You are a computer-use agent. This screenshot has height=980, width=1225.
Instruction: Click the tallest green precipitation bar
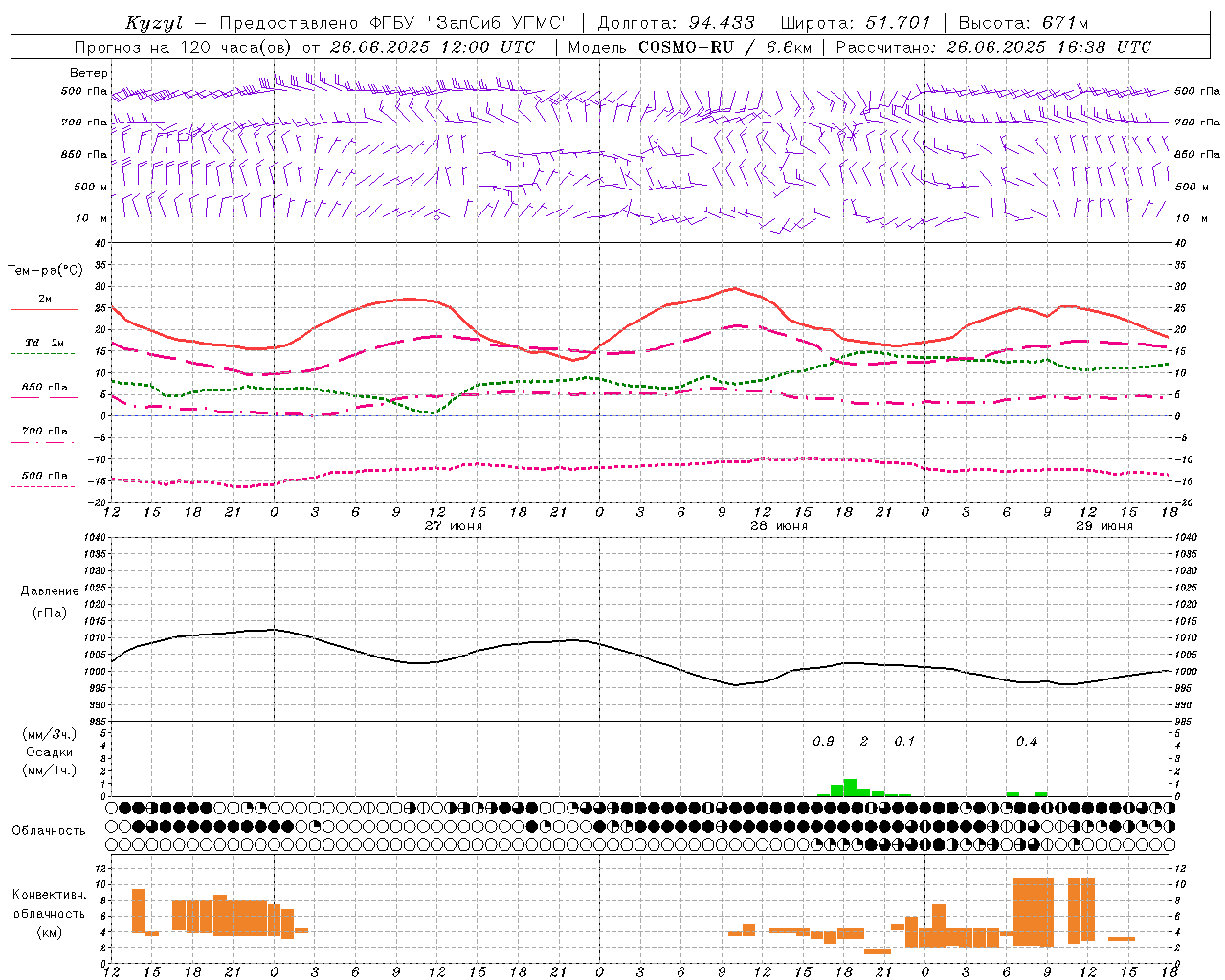click(x=850, y=788)
